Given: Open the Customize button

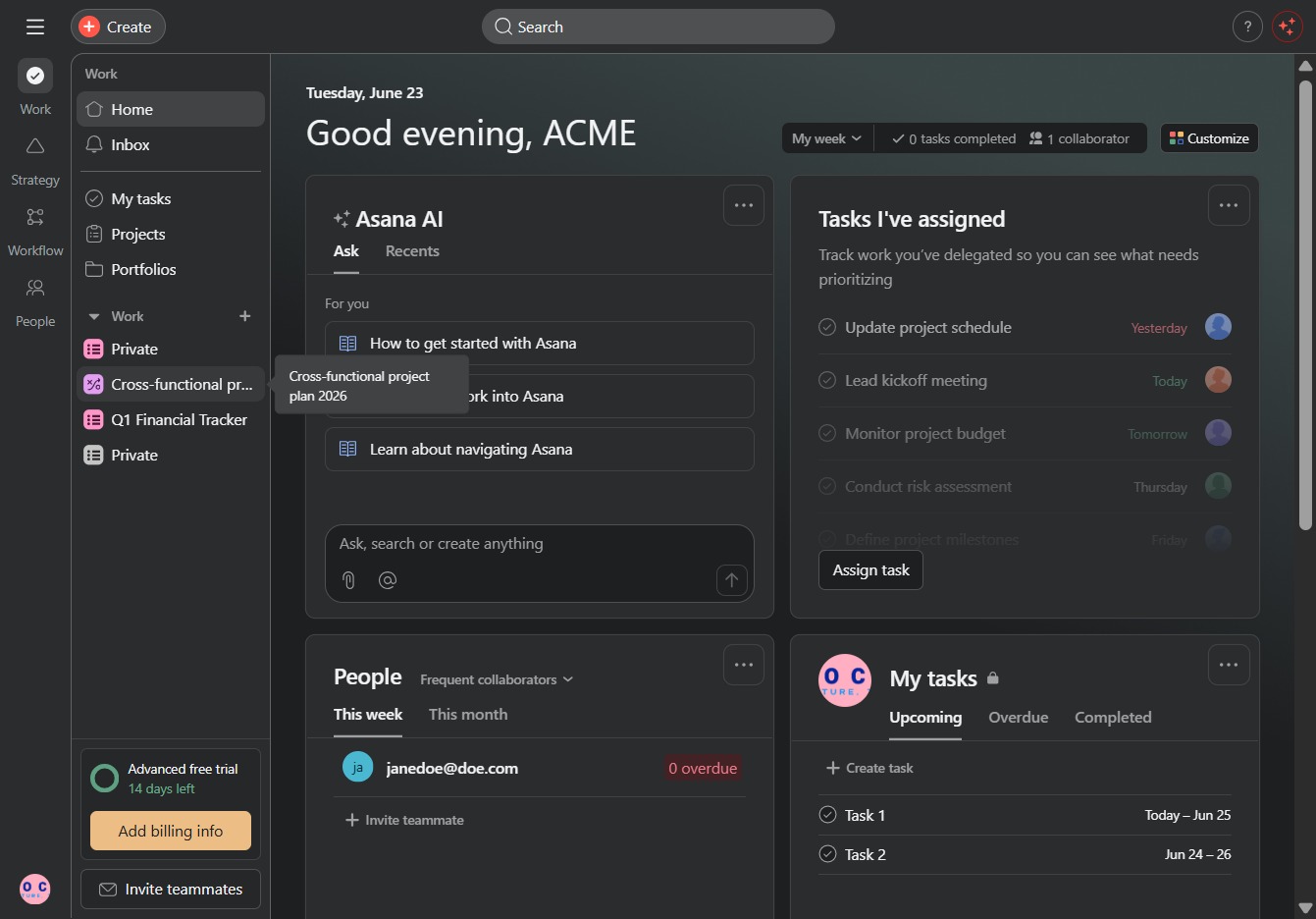Looking at the screenshot, I should (x=1209, y=138).
